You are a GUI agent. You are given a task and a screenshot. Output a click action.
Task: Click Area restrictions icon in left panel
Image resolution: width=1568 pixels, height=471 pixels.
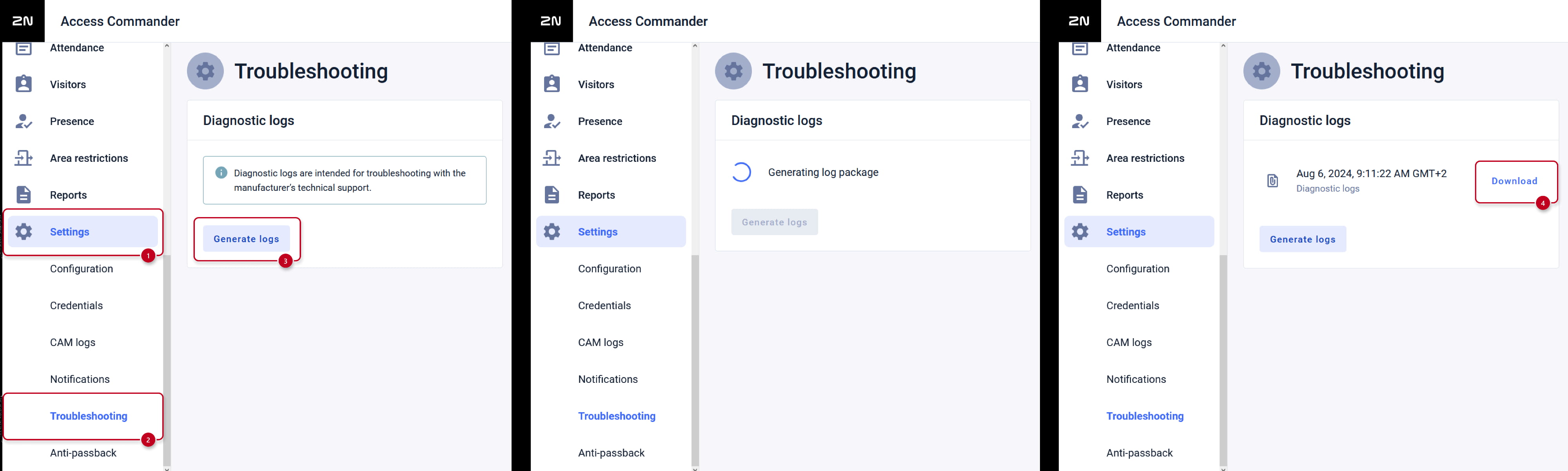point(24,158)
